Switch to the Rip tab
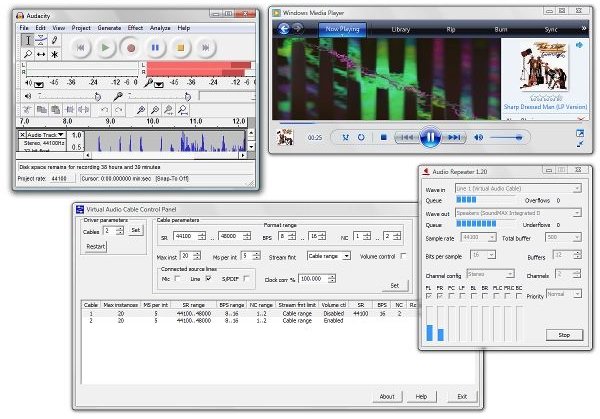 point(451,29)
